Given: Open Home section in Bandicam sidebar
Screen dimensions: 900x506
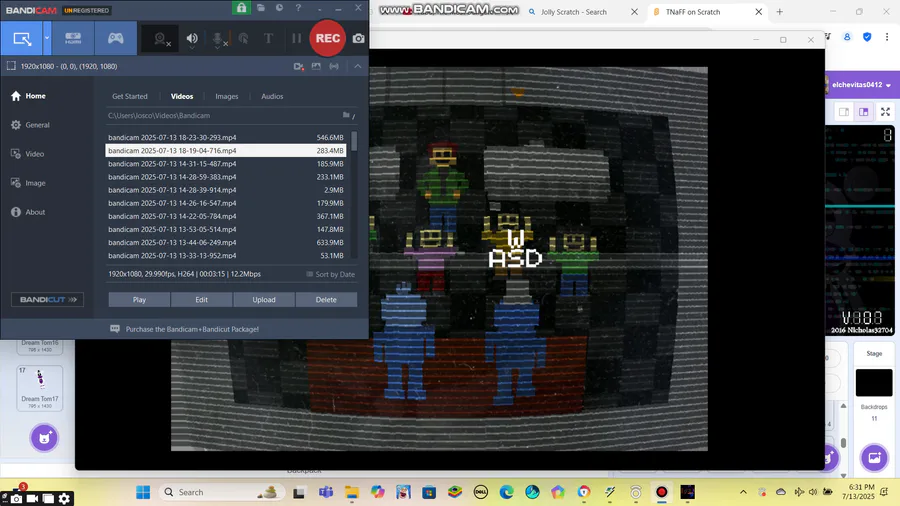Looking at the screenshot, I should tap(29, 96).
